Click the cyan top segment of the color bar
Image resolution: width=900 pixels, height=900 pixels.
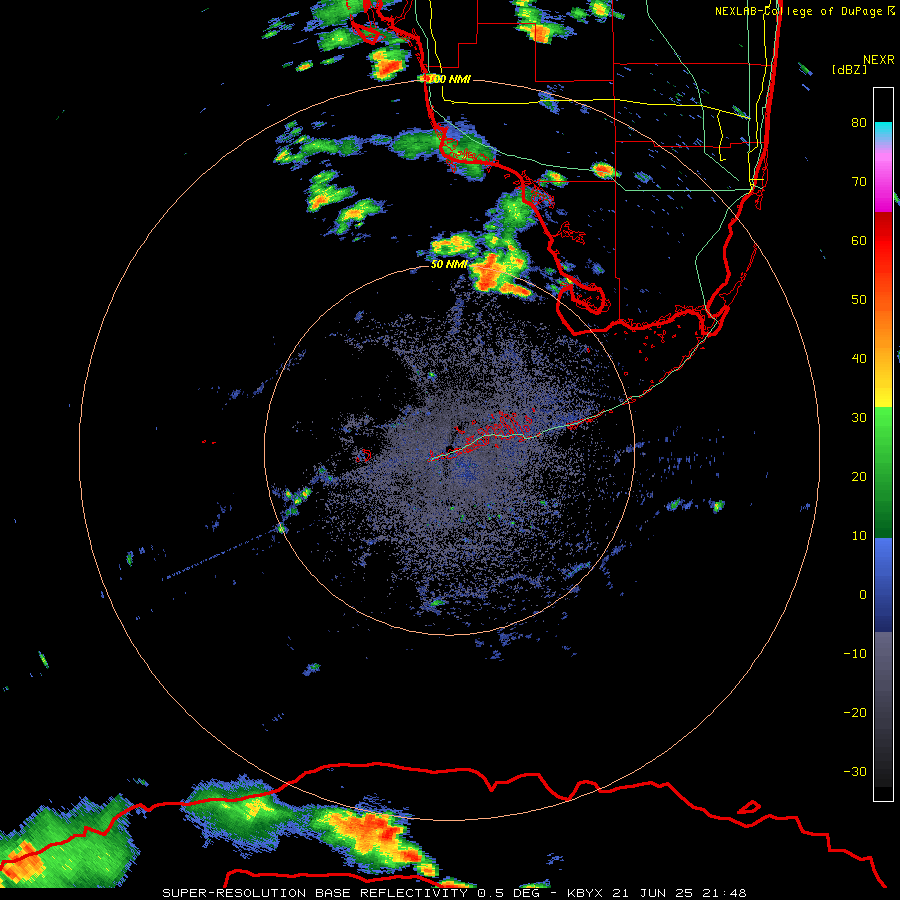(x=883, y=132)
